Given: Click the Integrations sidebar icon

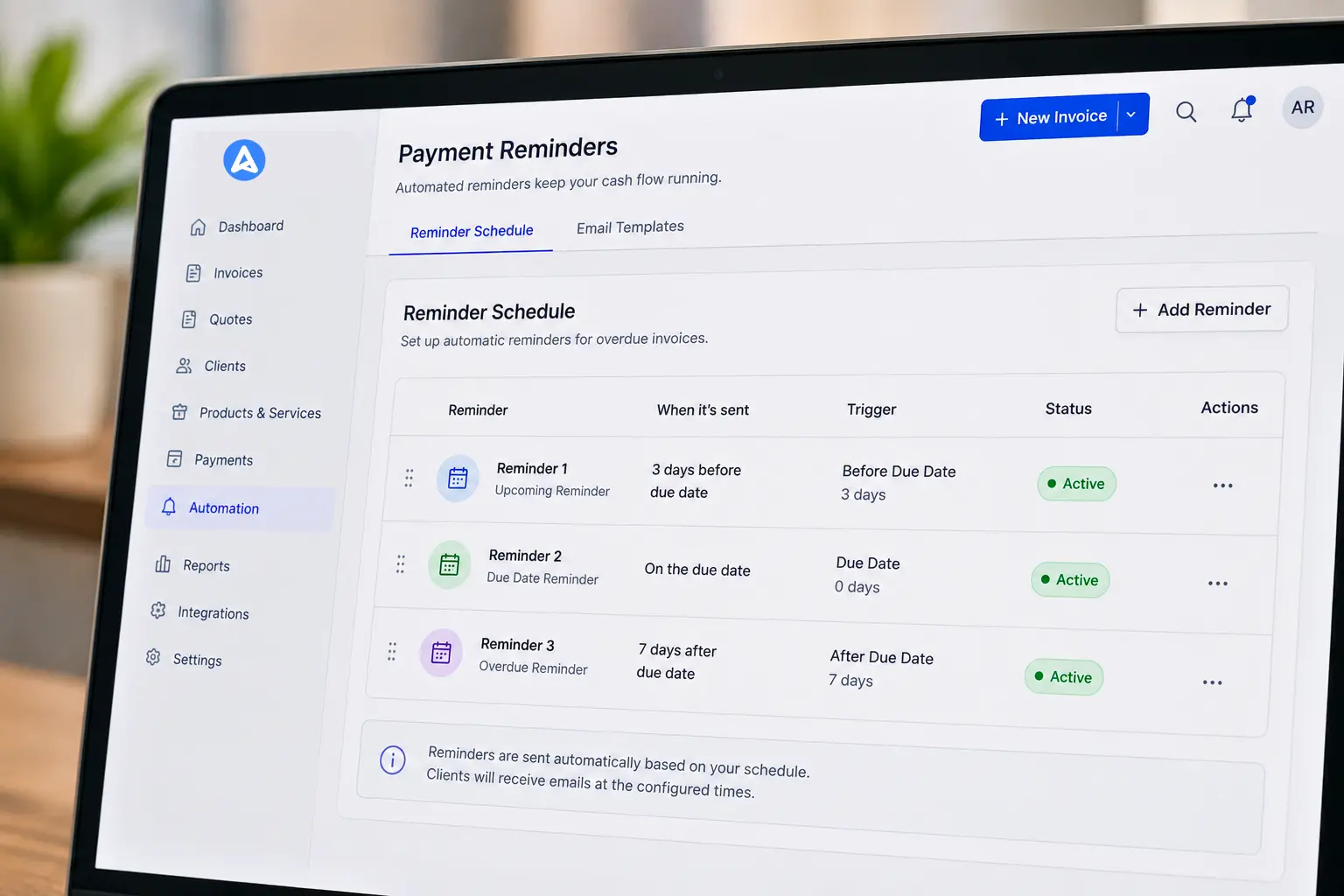Looking at the screenshot, I should click(157, 611).
